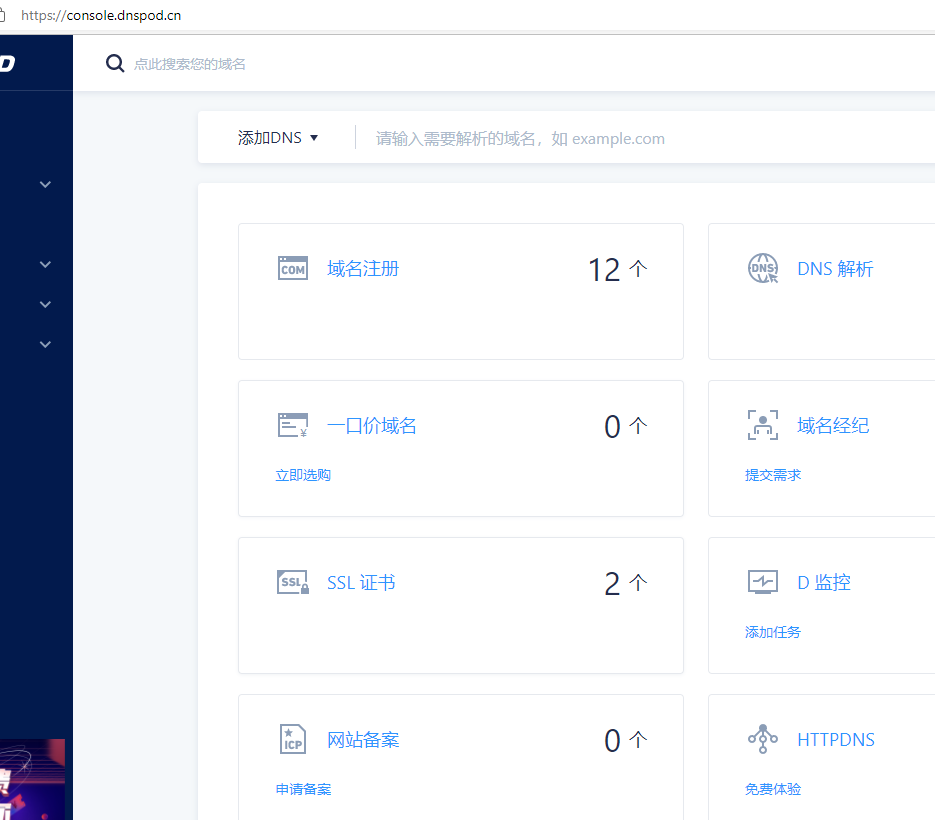
Task: Open the 域名经纪 link
Action: coord(833,426)
